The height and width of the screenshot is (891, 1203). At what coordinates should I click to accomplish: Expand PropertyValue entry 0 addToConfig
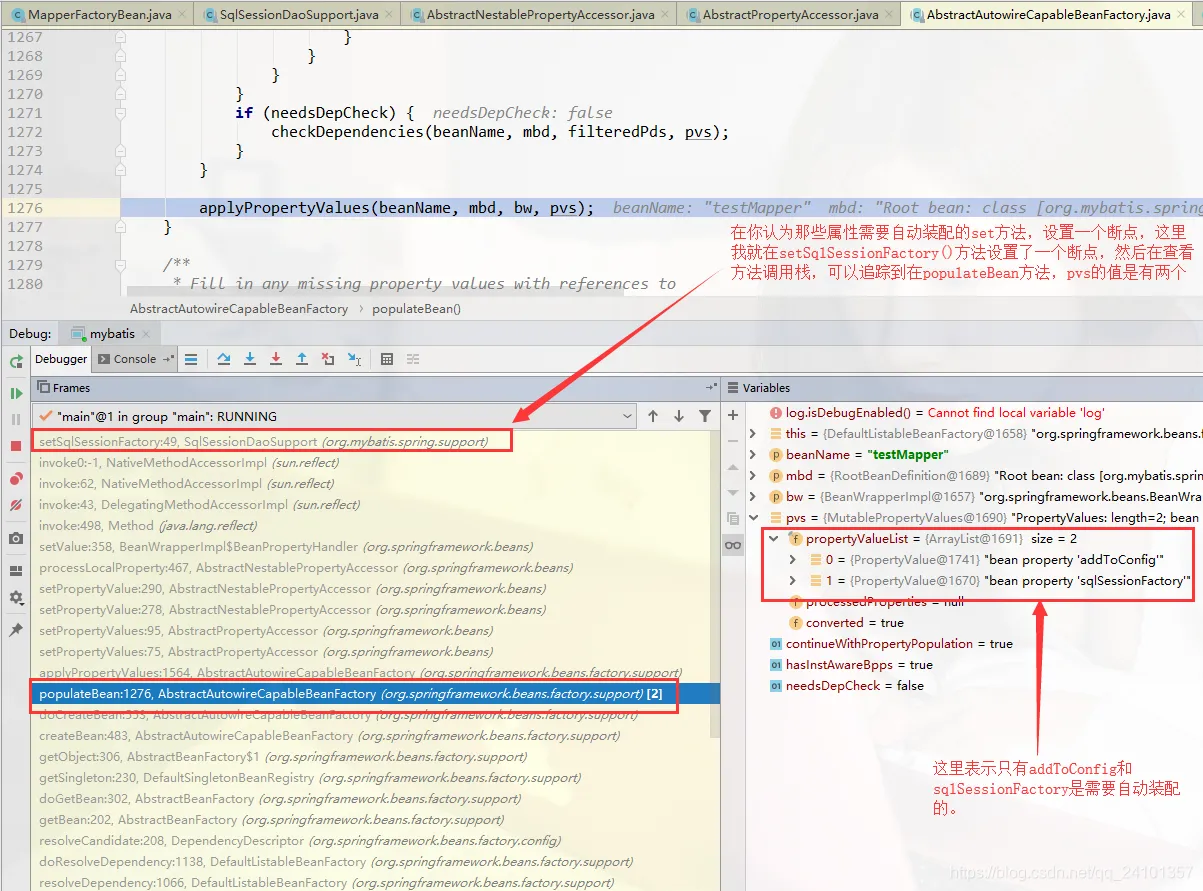coord(793,560)
